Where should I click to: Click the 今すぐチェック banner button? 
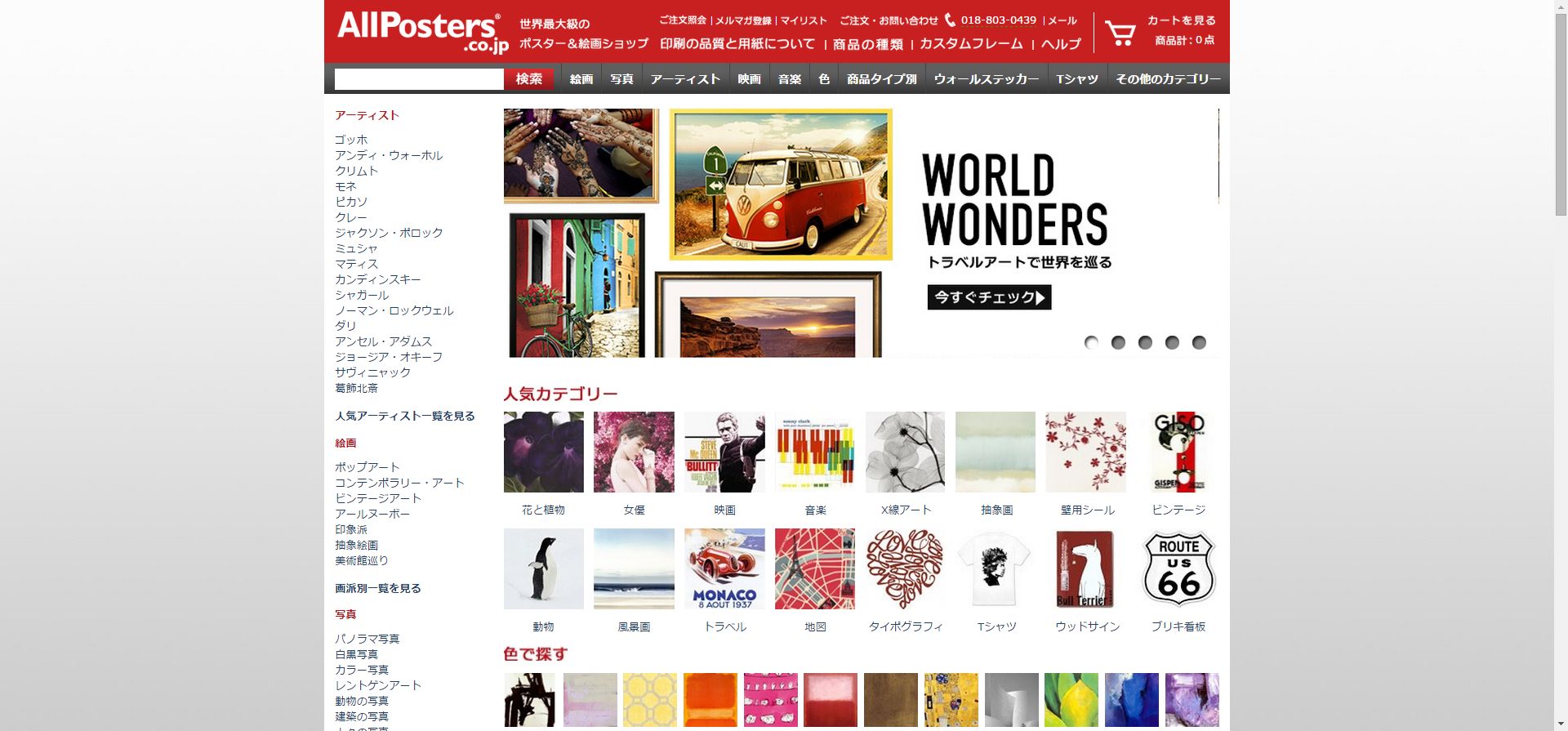tap(989, 297)
